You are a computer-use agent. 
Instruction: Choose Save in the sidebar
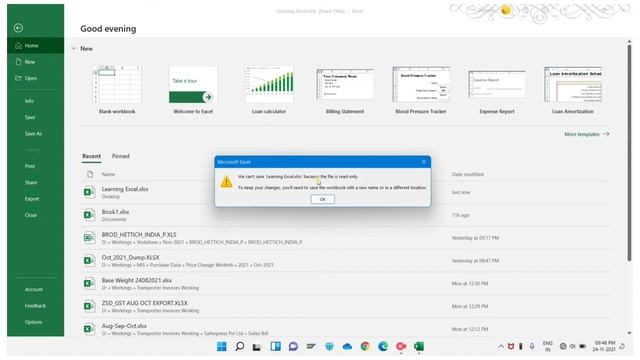click(30, 117)
